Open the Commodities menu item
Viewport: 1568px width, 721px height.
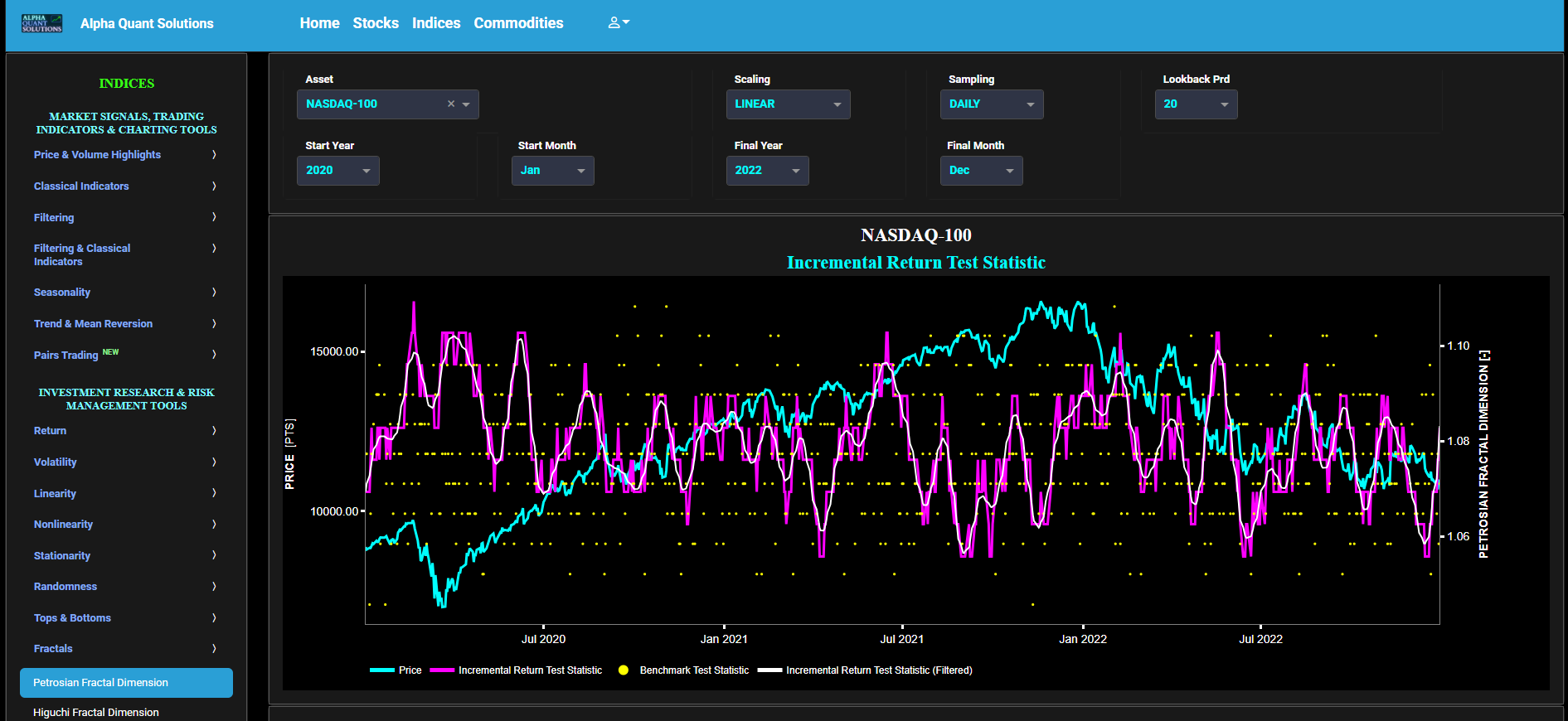pyautogui.click(x=518, y=23)
